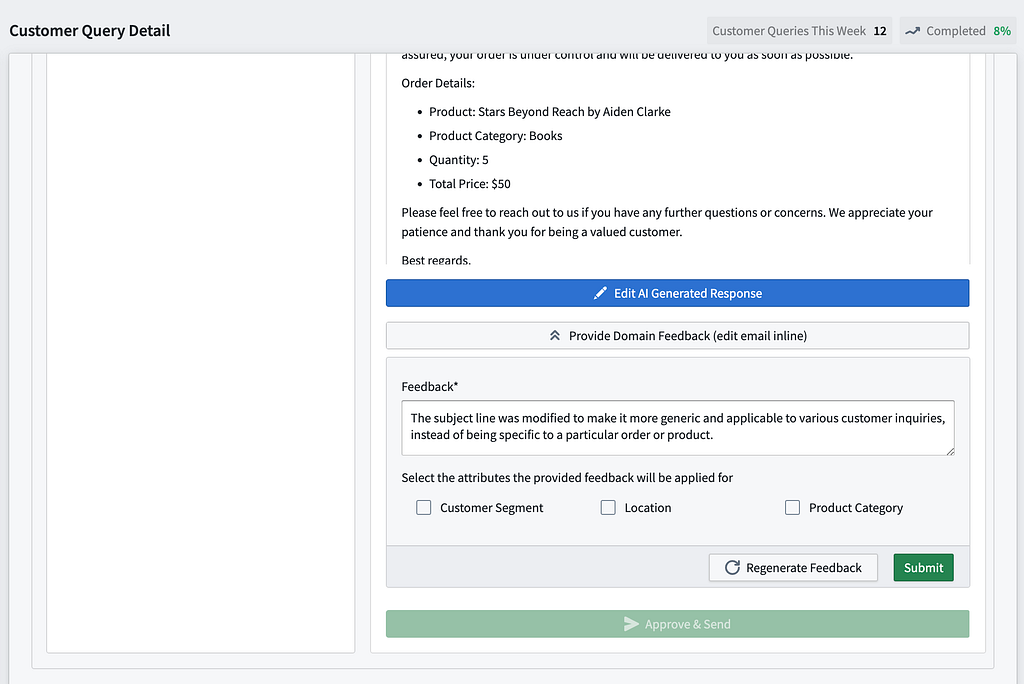Select the Customer Queries This Week badge
1024x684 pixels.
(799, 31)
